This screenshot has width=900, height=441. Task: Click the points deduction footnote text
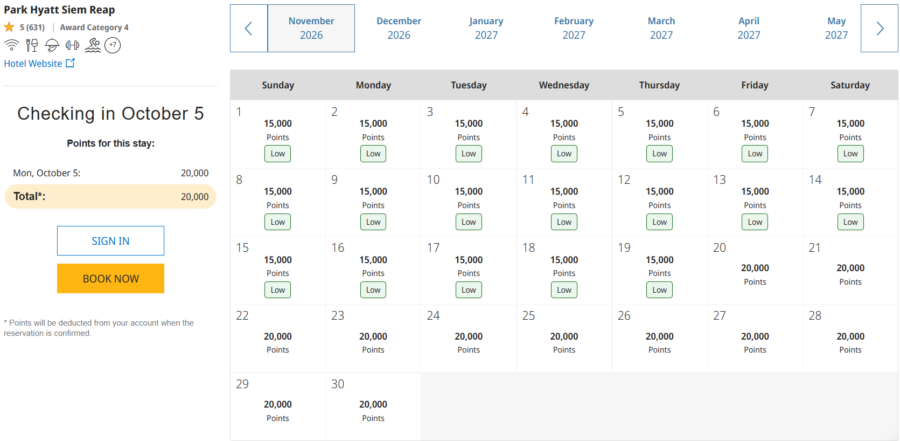pos(99,328)
